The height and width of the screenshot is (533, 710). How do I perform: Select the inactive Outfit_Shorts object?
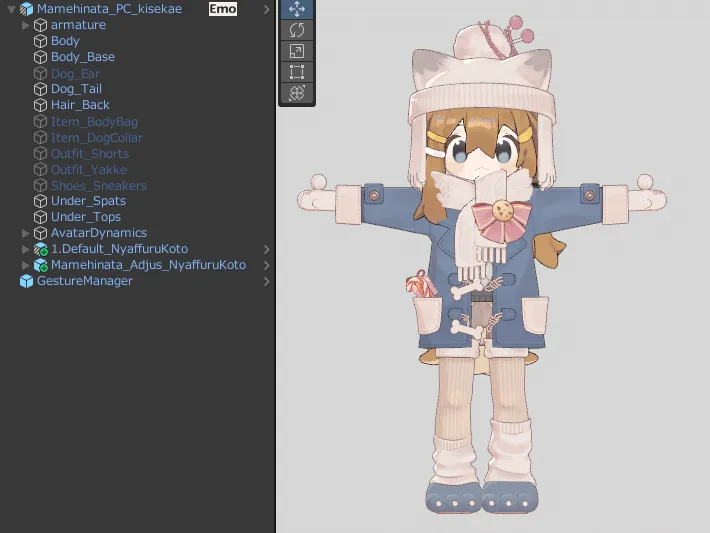pyautogui.click(x=89, y=153)
